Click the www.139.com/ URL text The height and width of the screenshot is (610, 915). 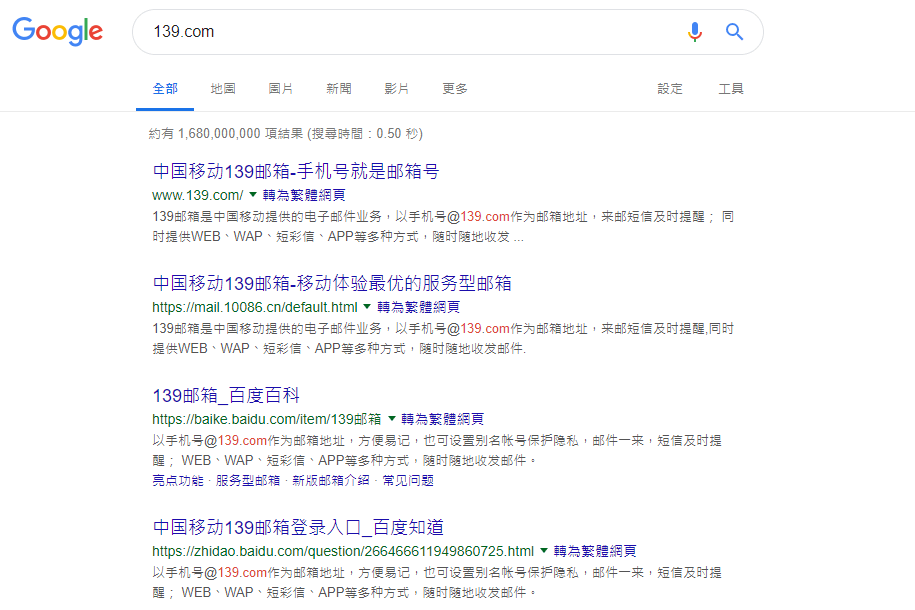pos(198,195)
